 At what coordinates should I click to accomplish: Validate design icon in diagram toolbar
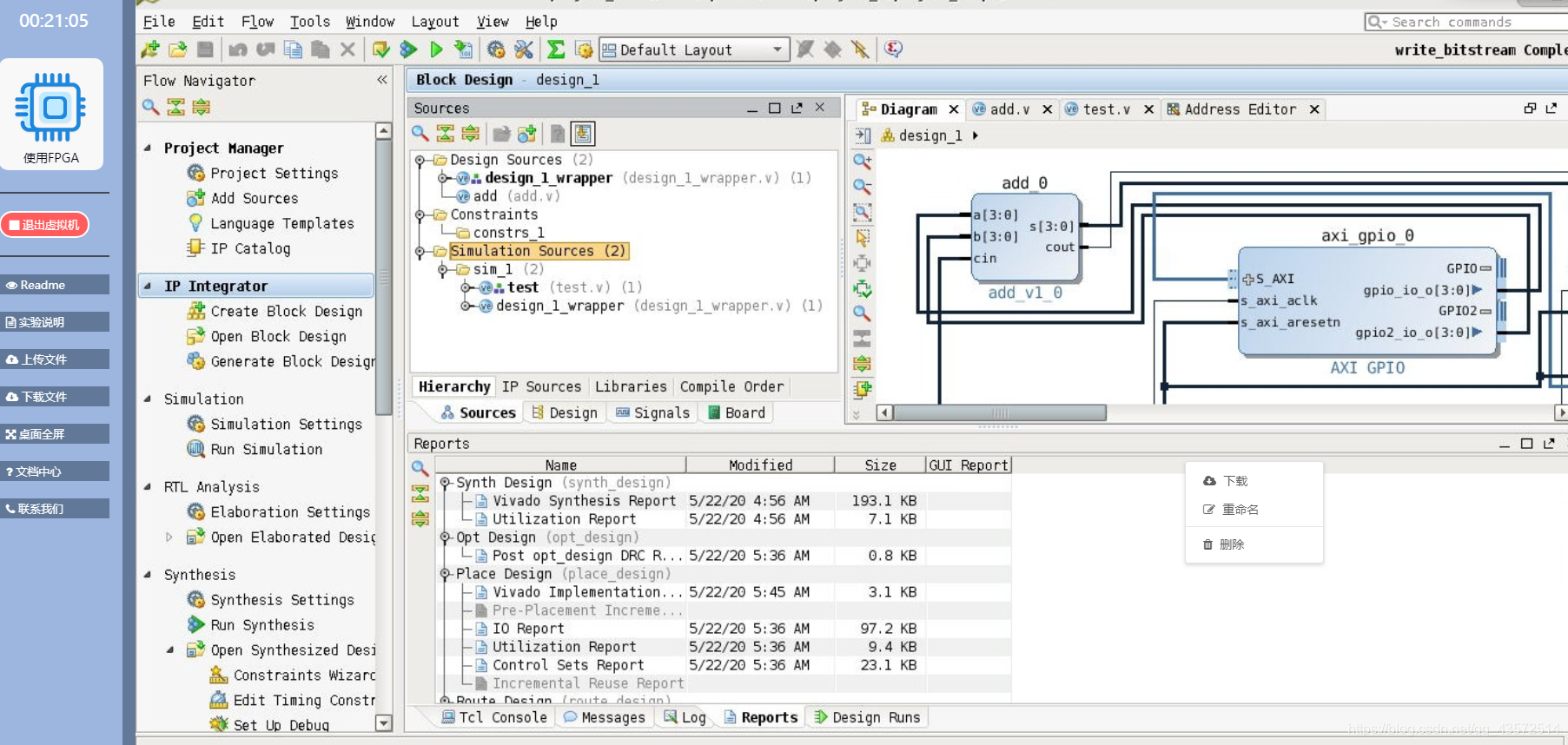coord(862,287)
